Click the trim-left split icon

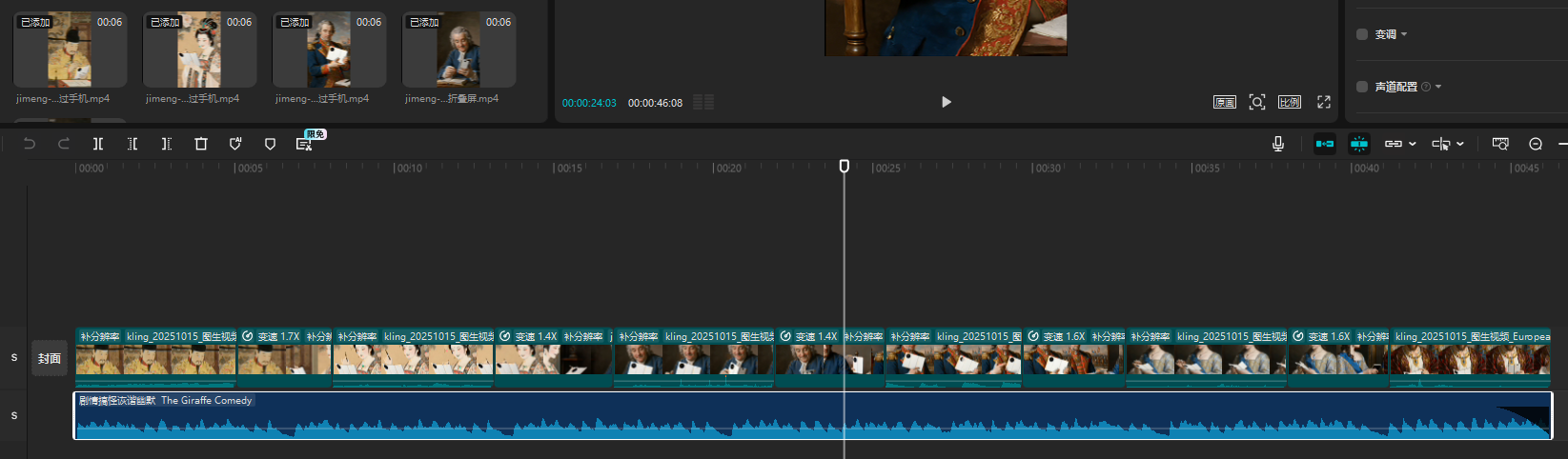pos(132,144)
